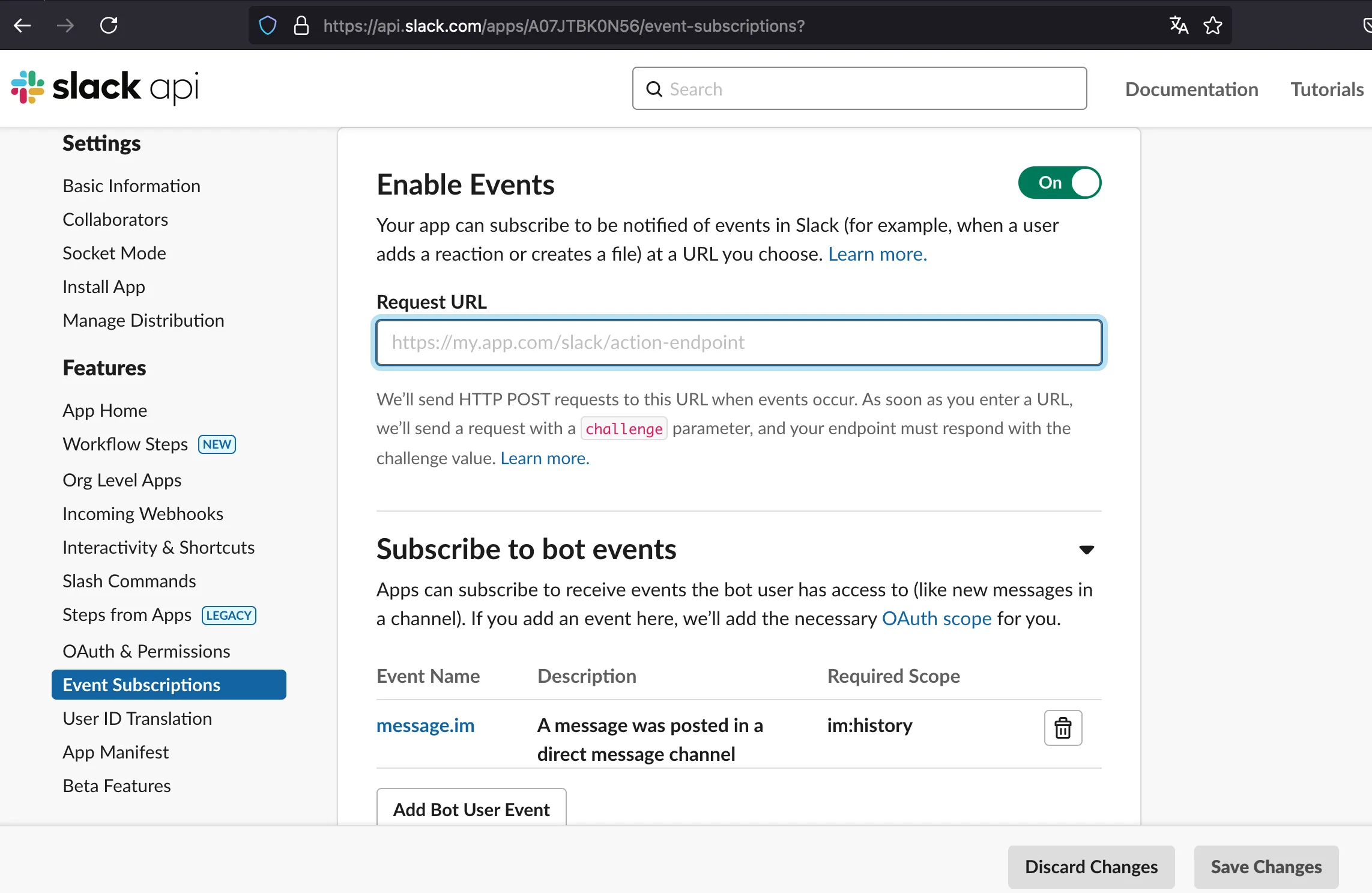Select Workflow Steps in the sidebar
This screenshot has width=1372, height=893.
(125, 444)
